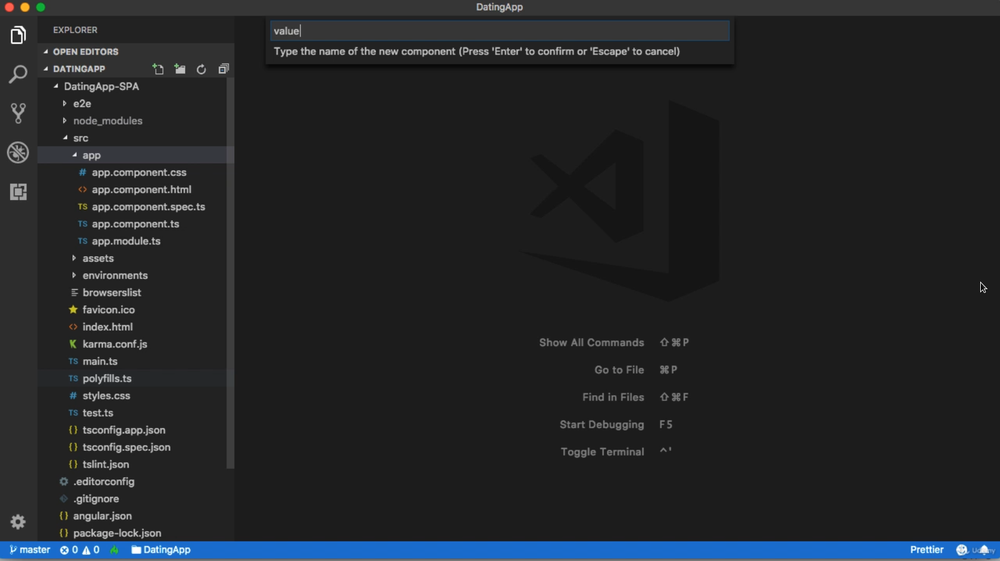Open the Search view in activity bar
Image resolution: width=1000 pixels, height=561 pixels.
pyautogui.click(x=18, y=74)
